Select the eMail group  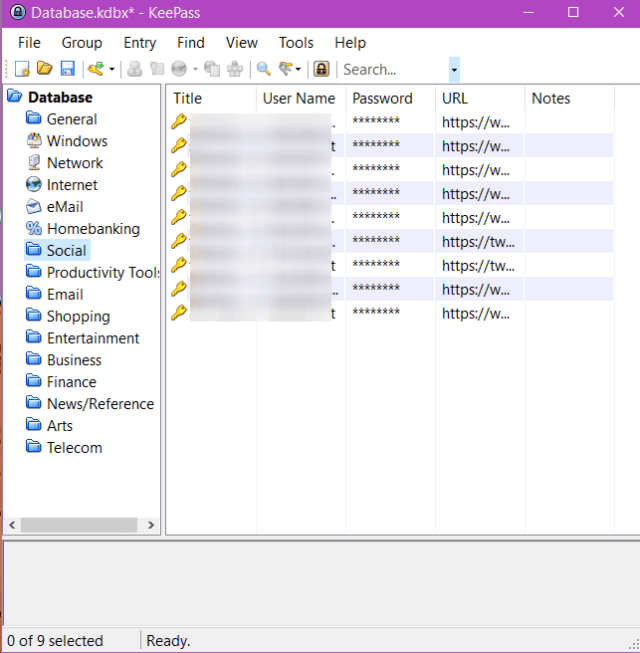pos(65,207)
